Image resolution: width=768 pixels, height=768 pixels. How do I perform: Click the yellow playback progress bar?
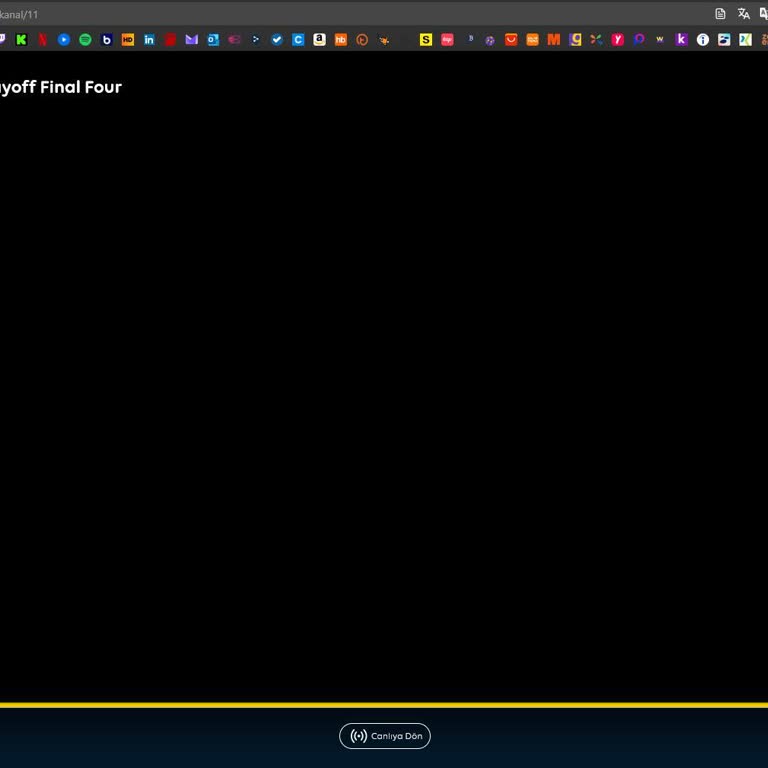pyautogui.click(x=384, y=705)
